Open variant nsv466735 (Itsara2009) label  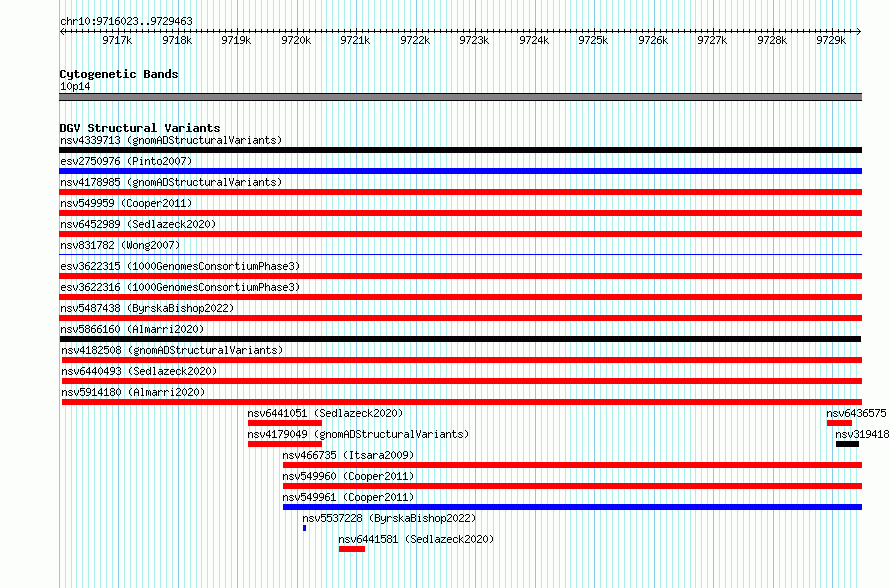(349, 455)
